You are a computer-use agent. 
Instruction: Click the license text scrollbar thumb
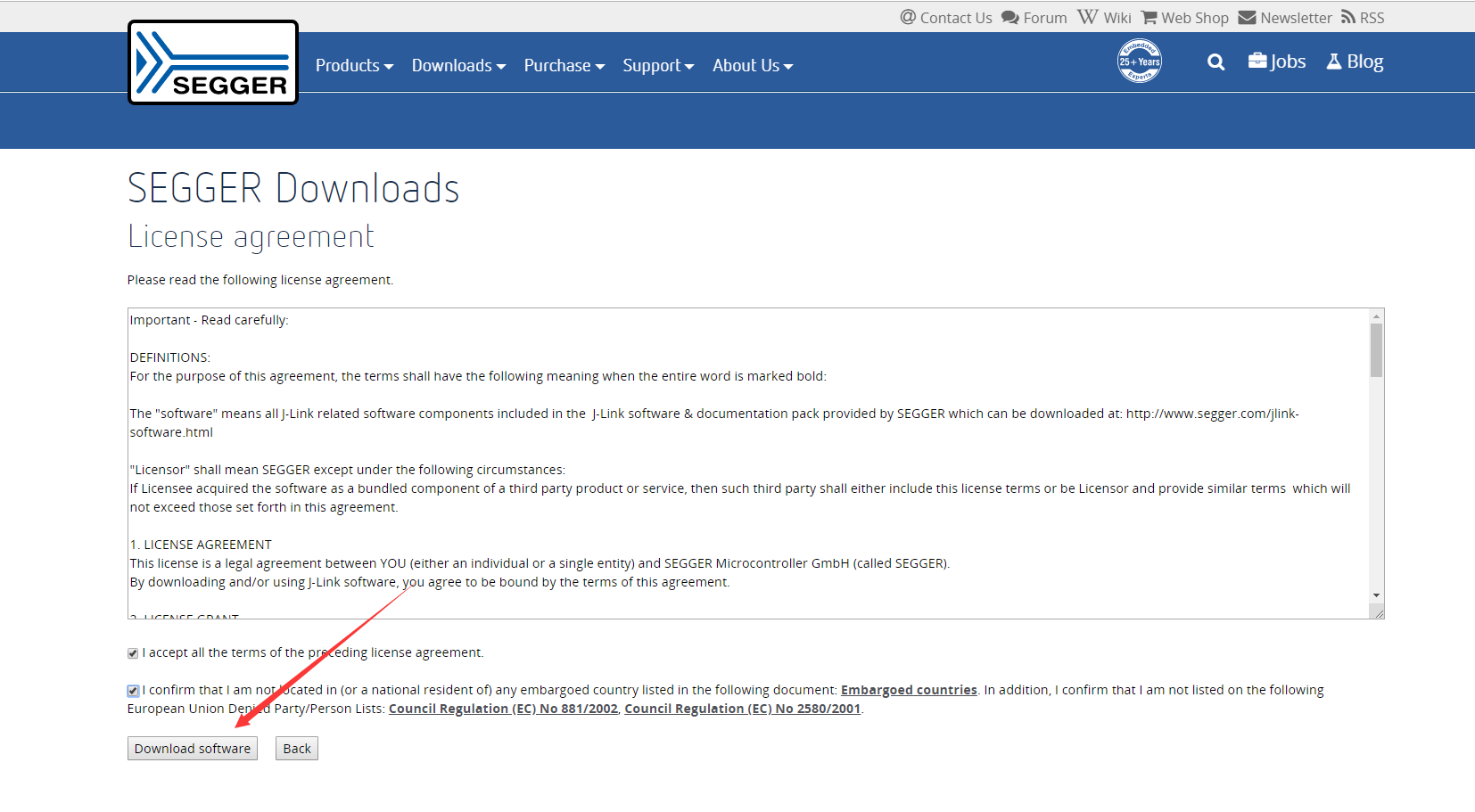pos(1377,350)
